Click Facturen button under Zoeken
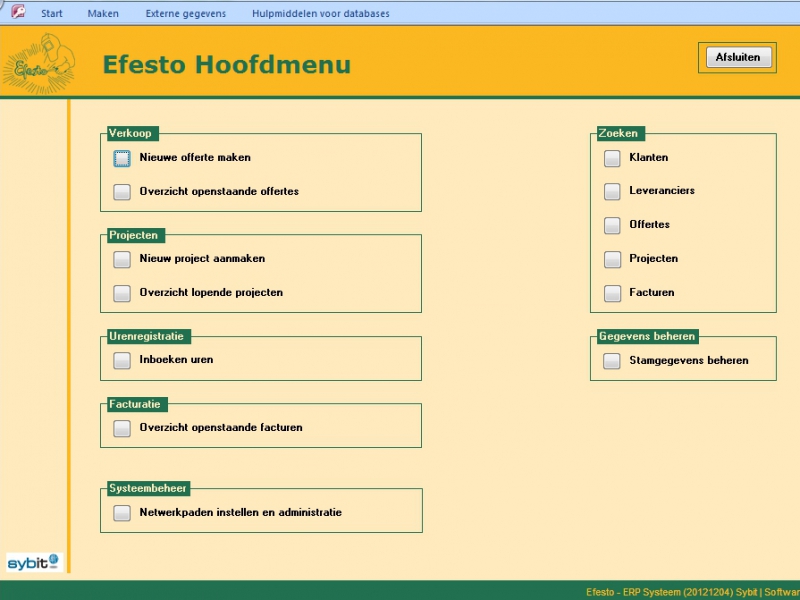 (612, 293)
